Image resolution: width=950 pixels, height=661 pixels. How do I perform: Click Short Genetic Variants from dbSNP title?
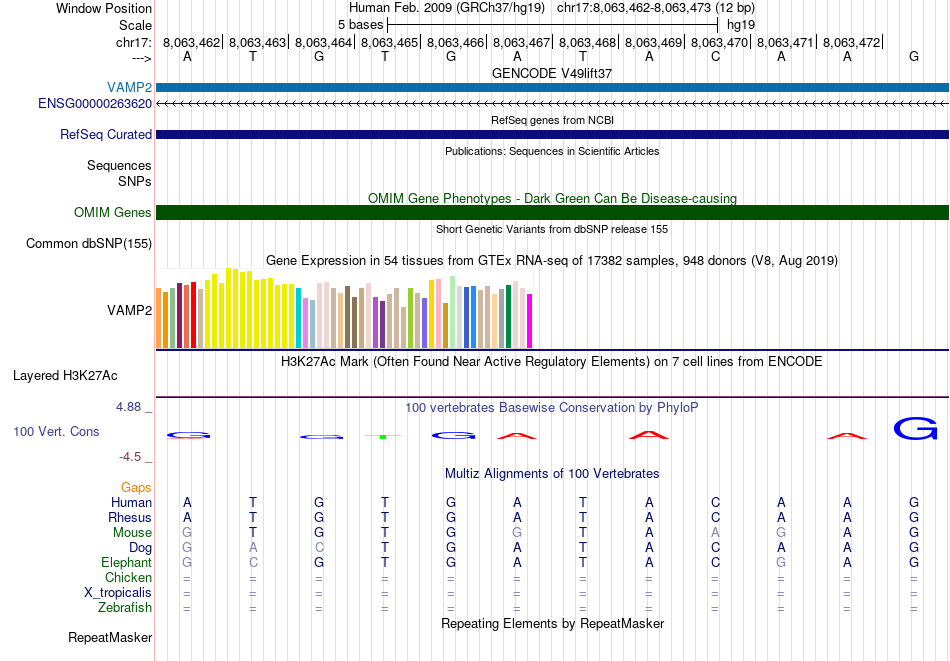[552, 229]
